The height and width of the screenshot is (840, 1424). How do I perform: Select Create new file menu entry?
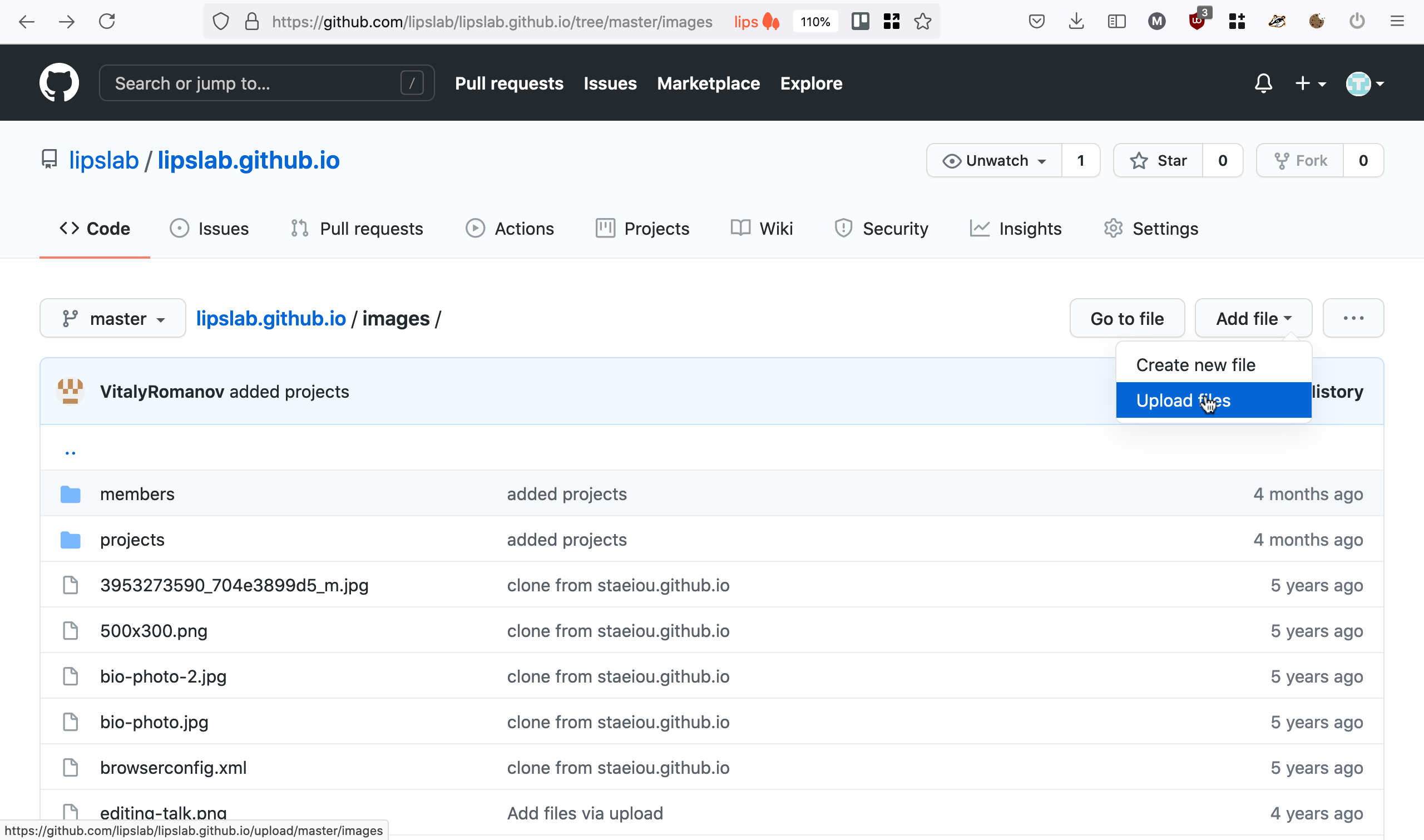[1213, 365]
